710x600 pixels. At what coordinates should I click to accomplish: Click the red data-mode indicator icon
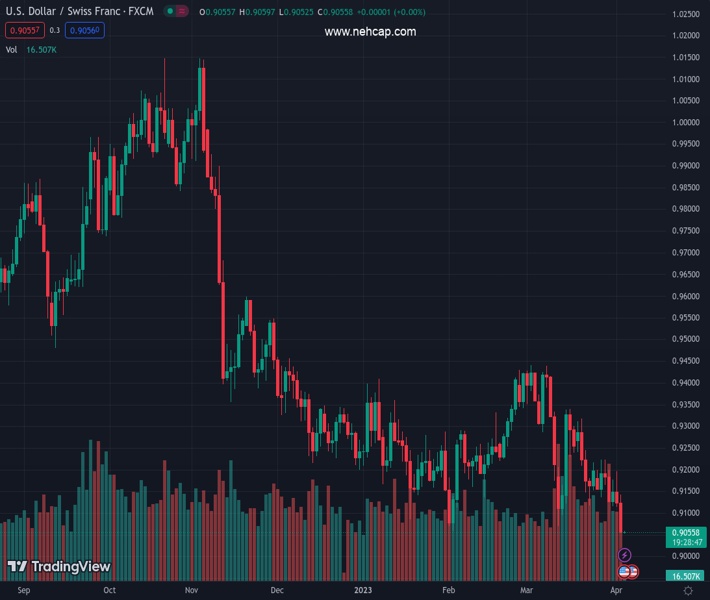click(182, 11)
